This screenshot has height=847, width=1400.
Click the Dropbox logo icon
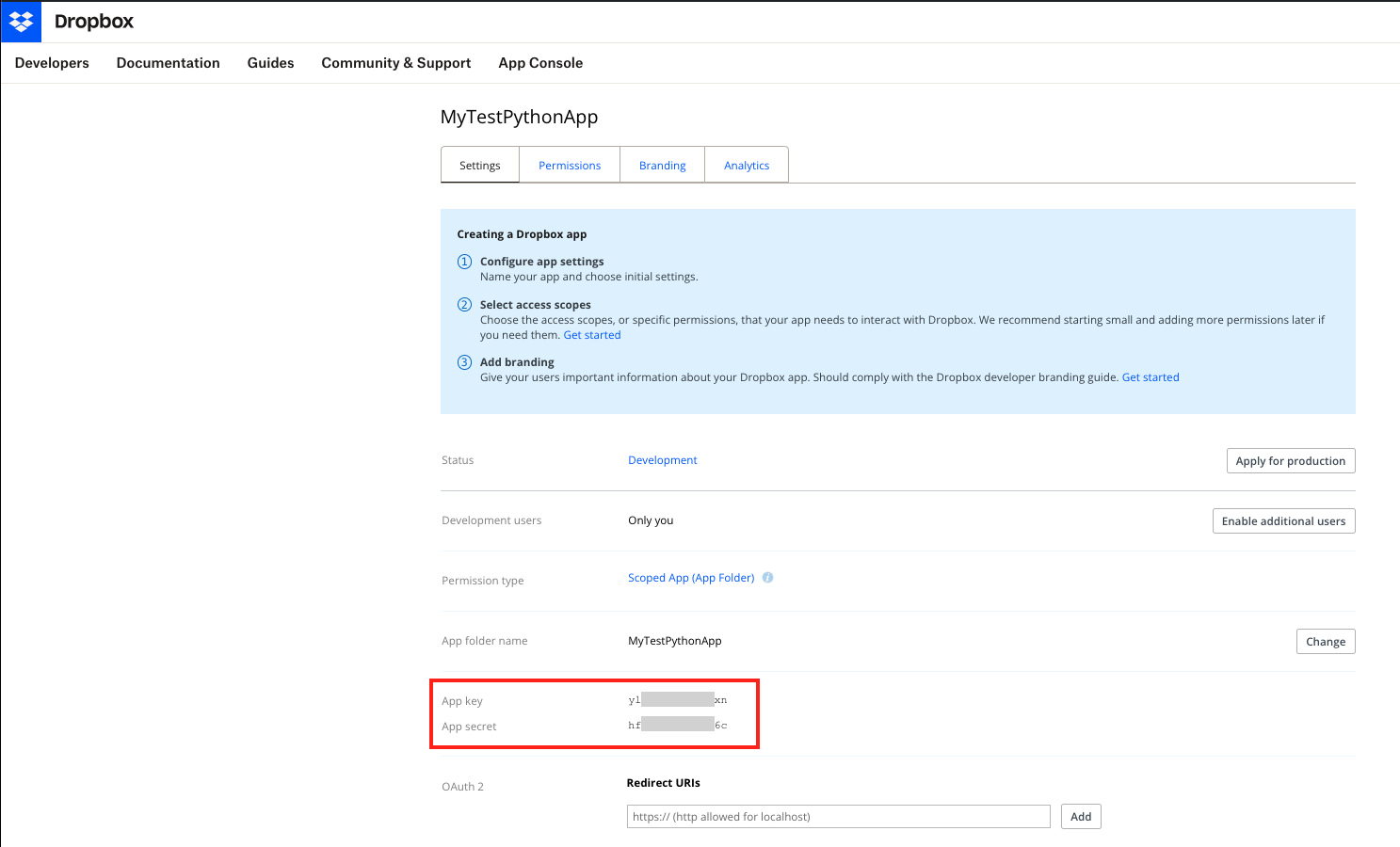21,21
